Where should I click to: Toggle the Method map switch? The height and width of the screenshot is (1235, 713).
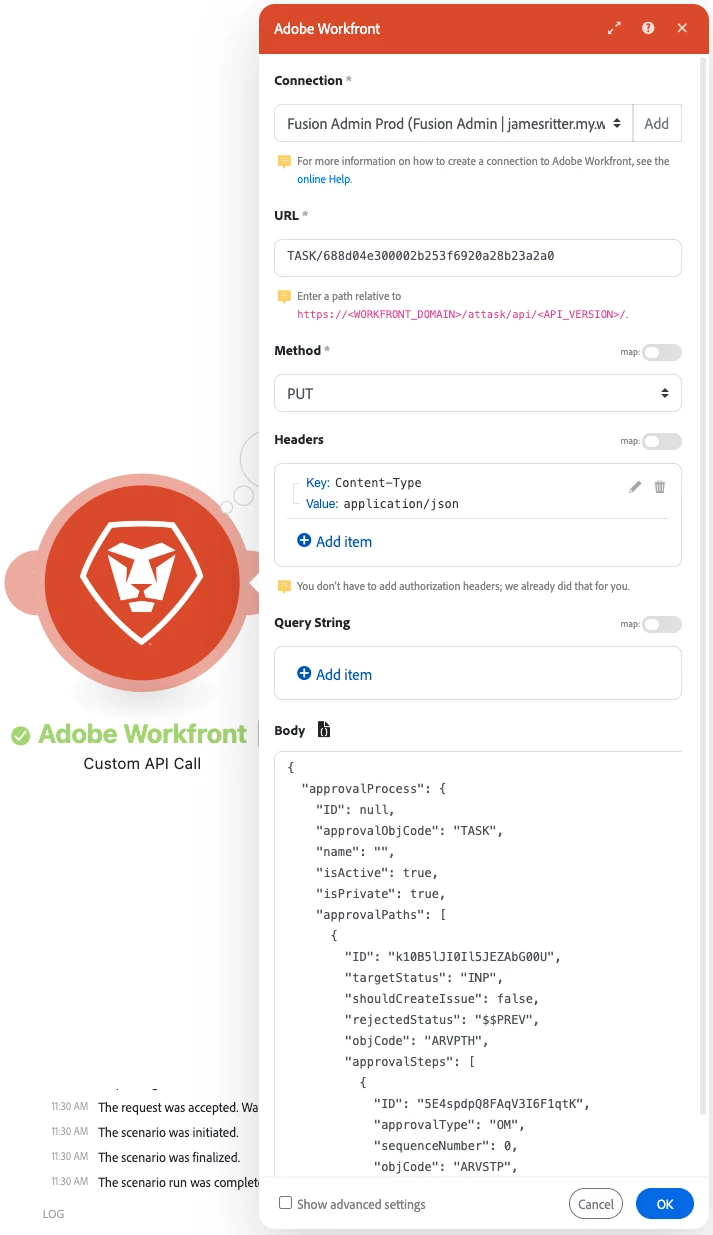pyautogui.click(x=662, y=352)
